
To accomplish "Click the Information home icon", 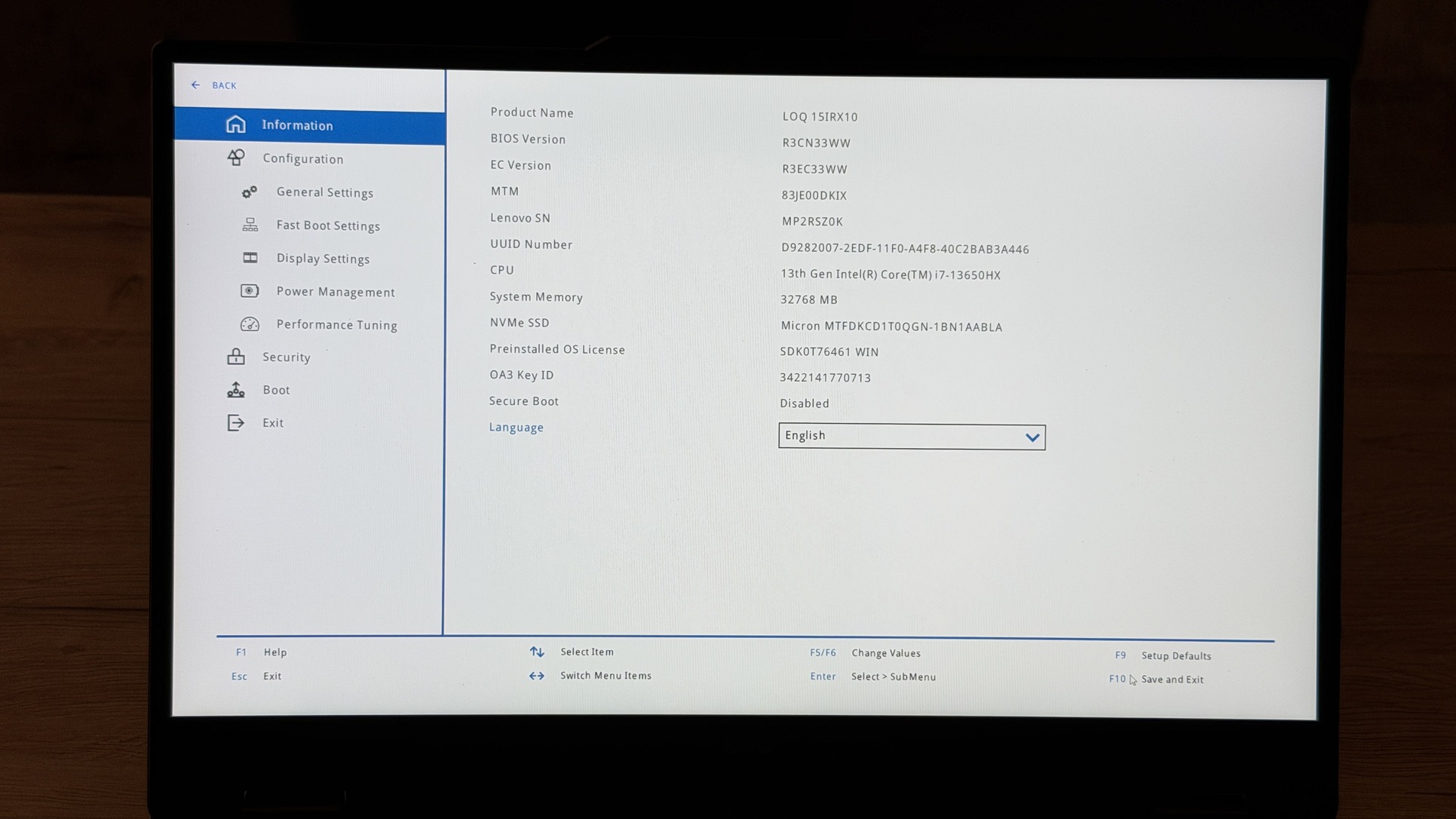I will tap(235, 124).
